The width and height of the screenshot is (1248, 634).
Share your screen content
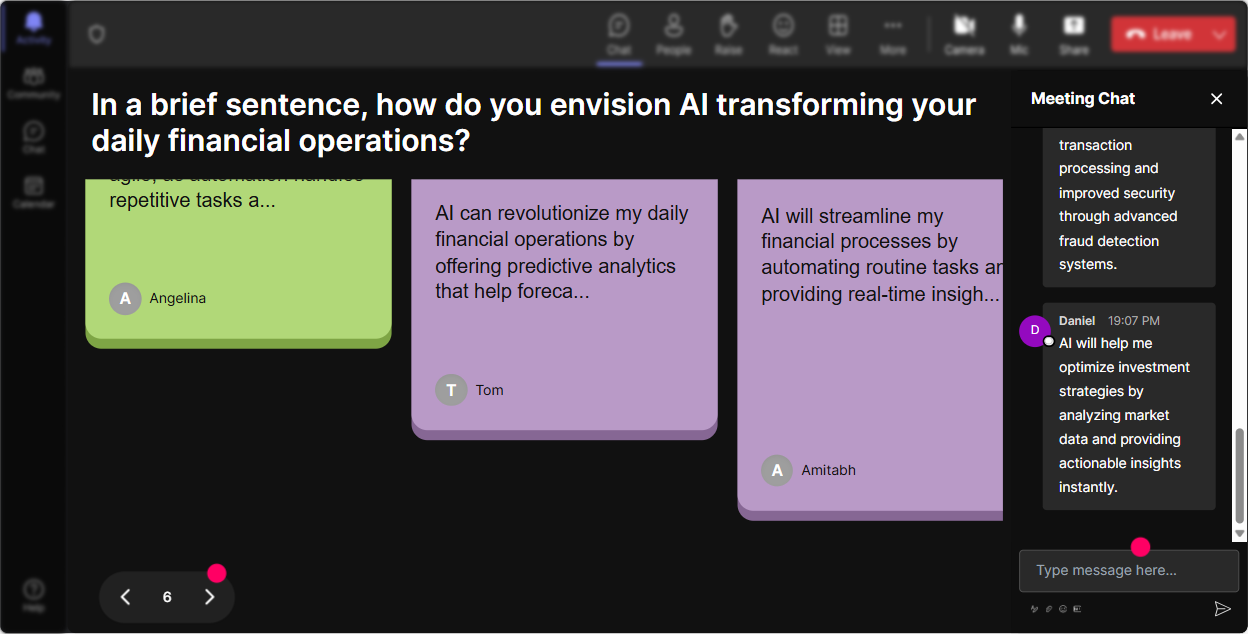pyautogui.click(x=1074, y=34)
